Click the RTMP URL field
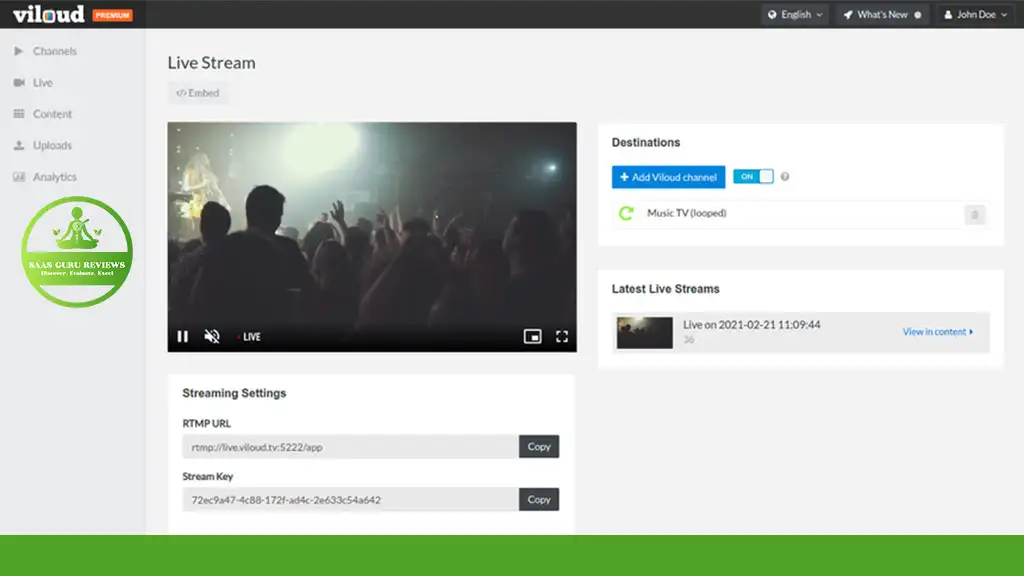Screen dimensions: 1024x576 (x=351, y=447)
